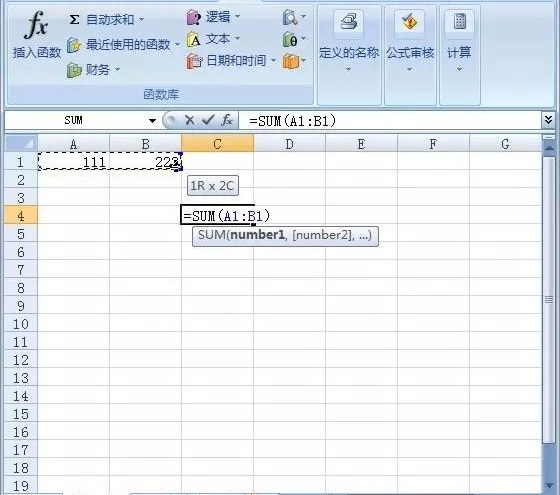Select the column D header
Viewport: 560px width, 495px height.
[289, 144]
